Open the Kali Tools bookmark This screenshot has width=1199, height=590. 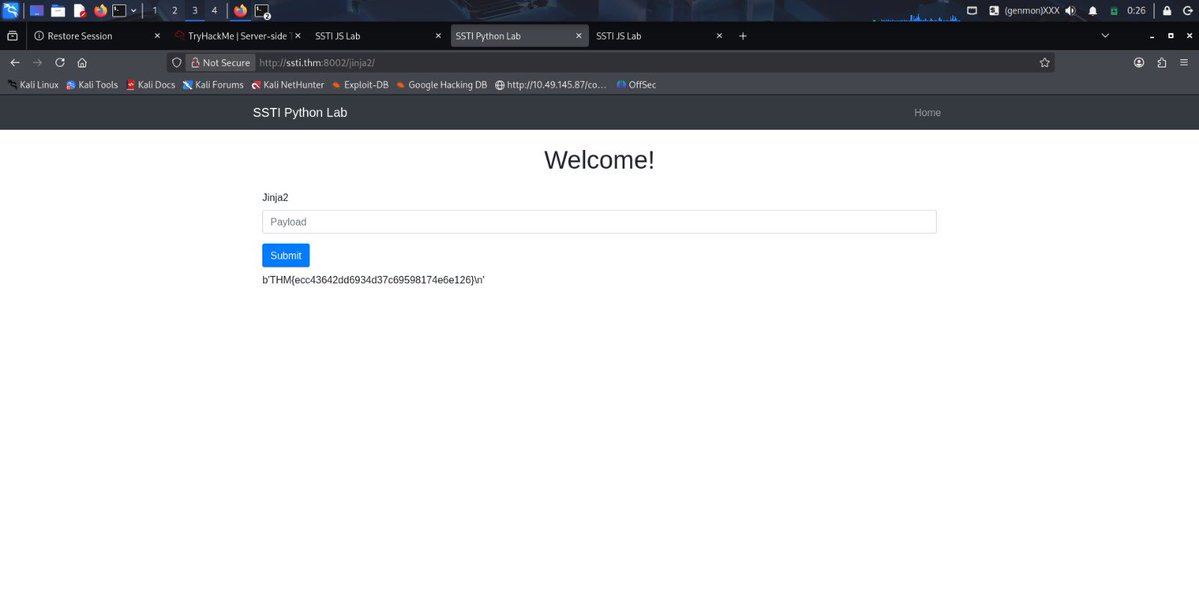click(x=92, y=85)
